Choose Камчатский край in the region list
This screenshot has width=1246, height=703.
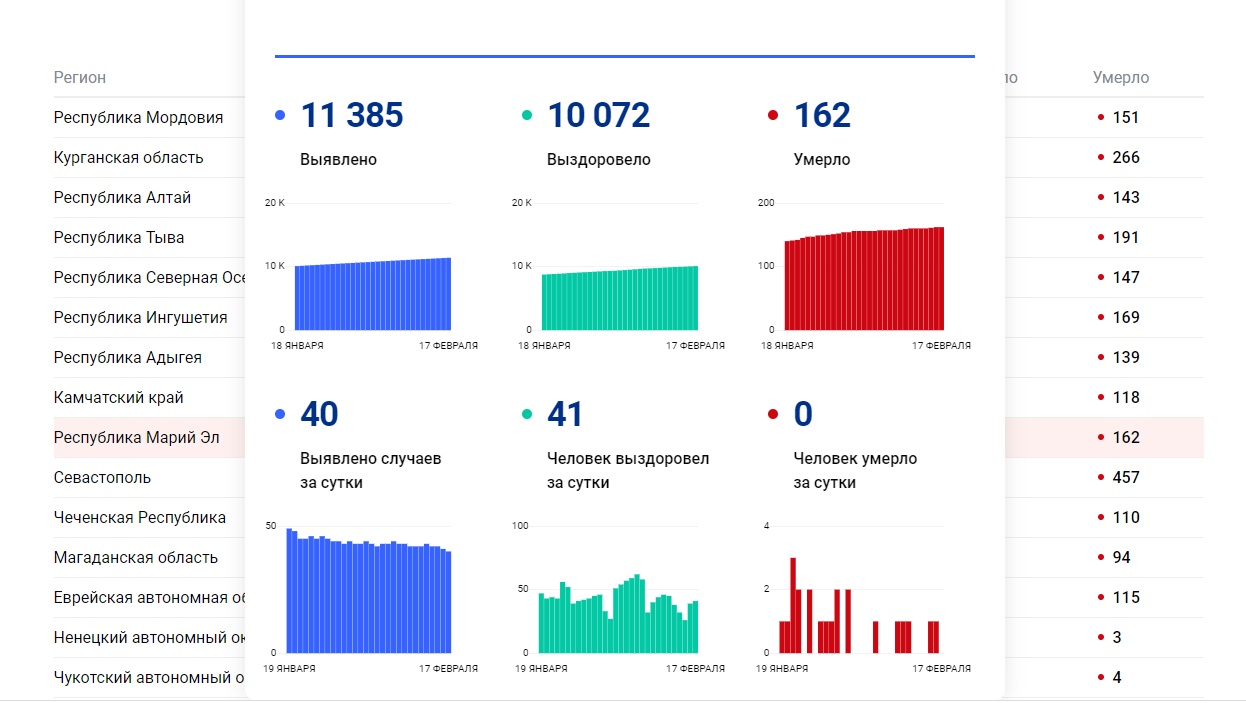[119, 397]
